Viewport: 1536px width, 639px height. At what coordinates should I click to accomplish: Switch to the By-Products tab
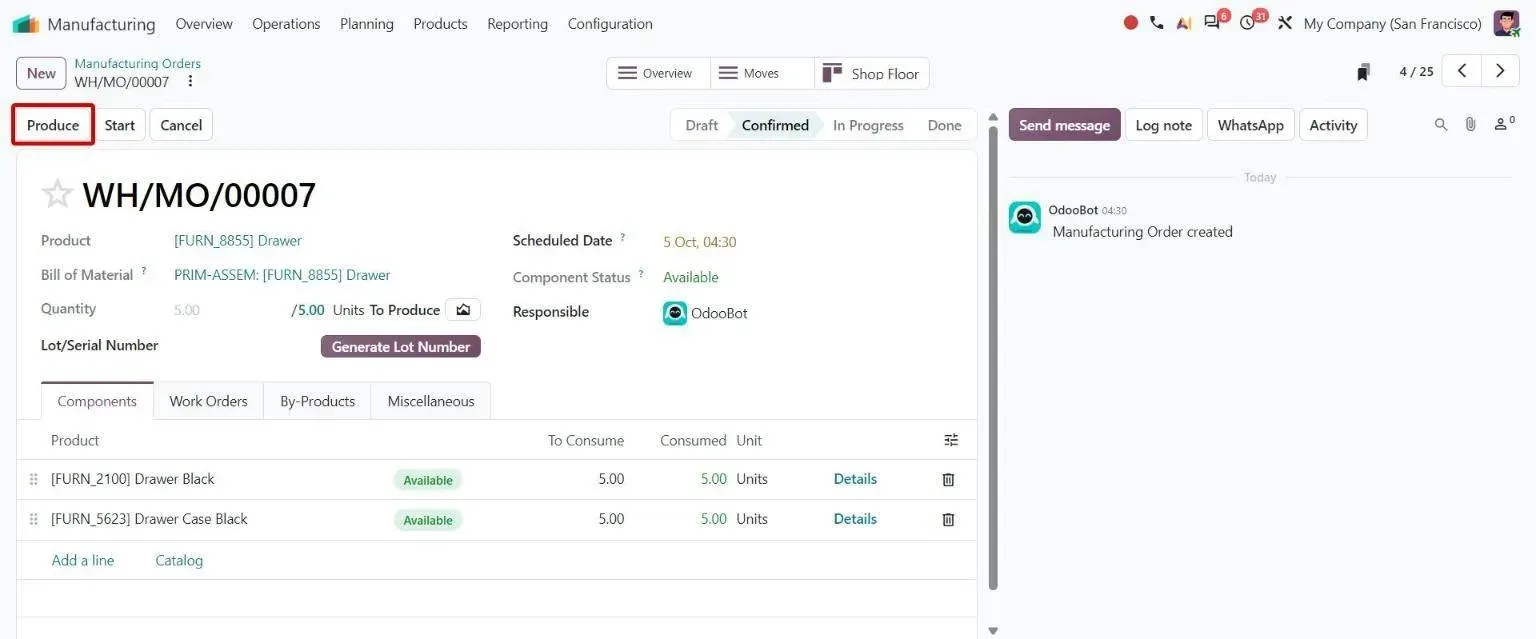[x=317, y=401]
